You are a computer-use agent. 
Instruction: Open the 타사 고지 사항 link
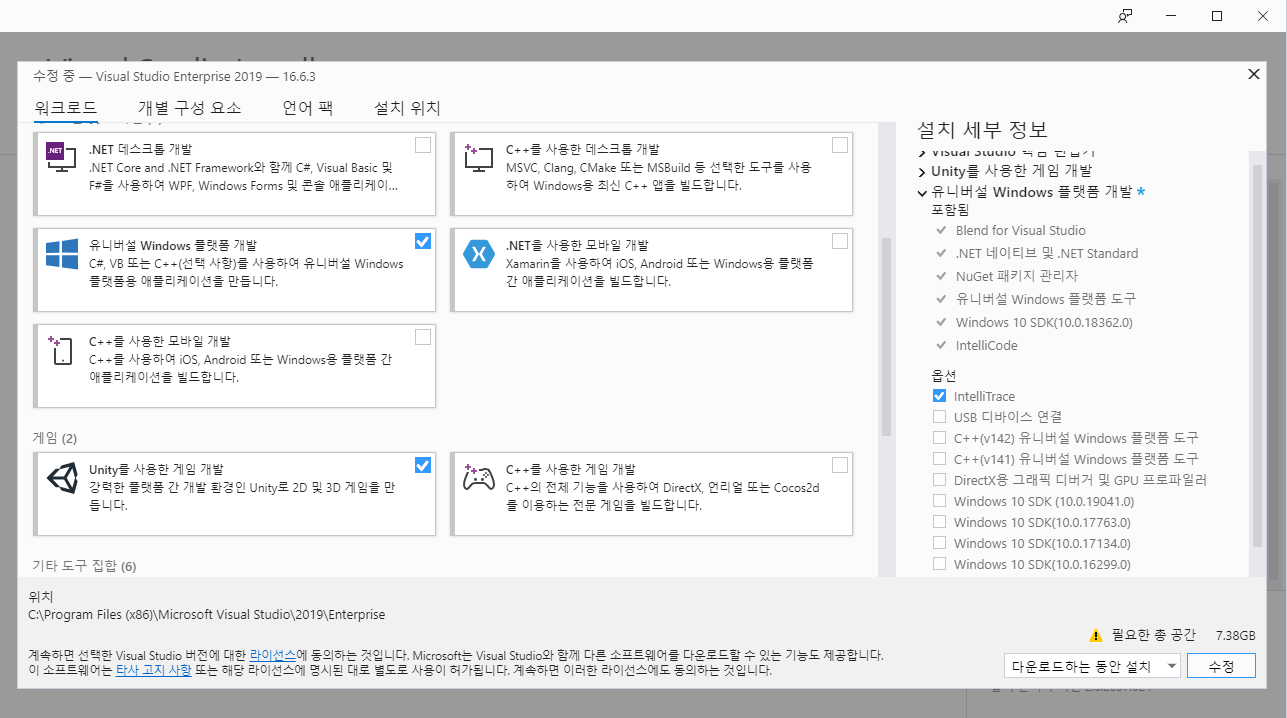pos(153,670)
